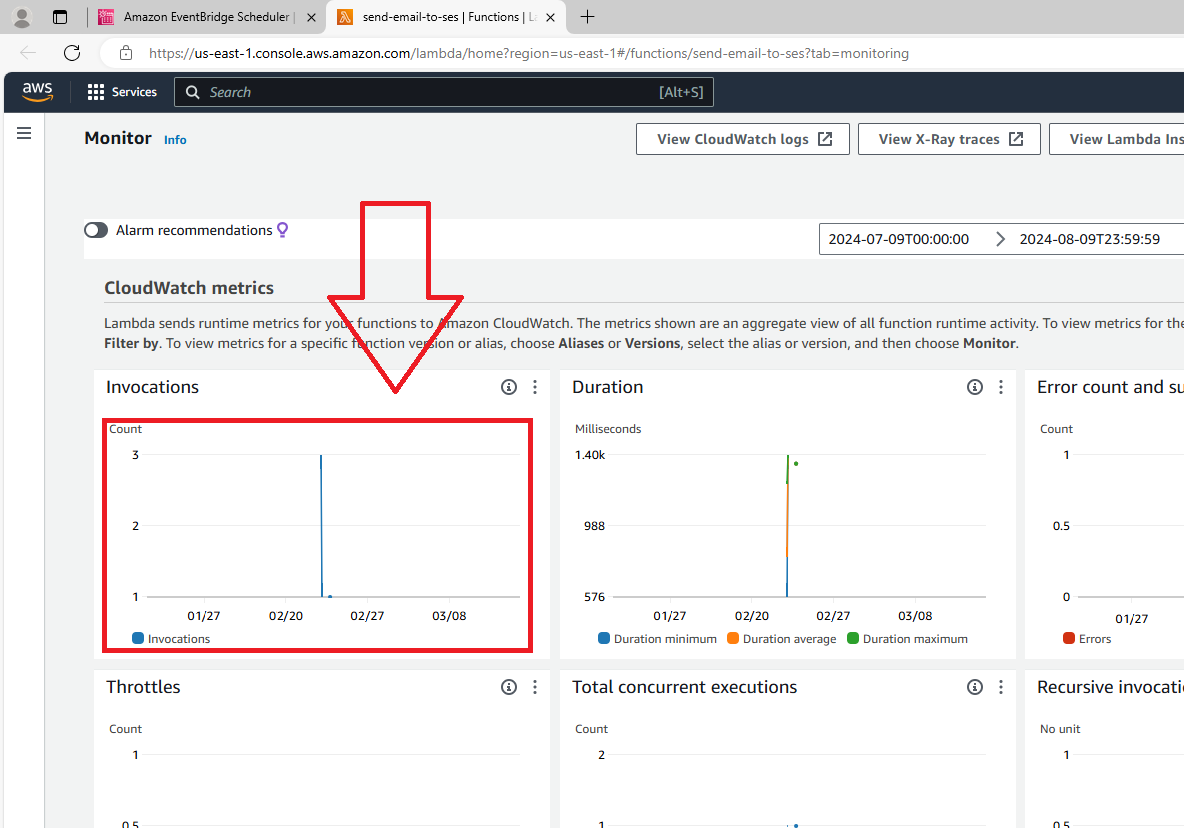Open the Services grid menu

(122, 92)
